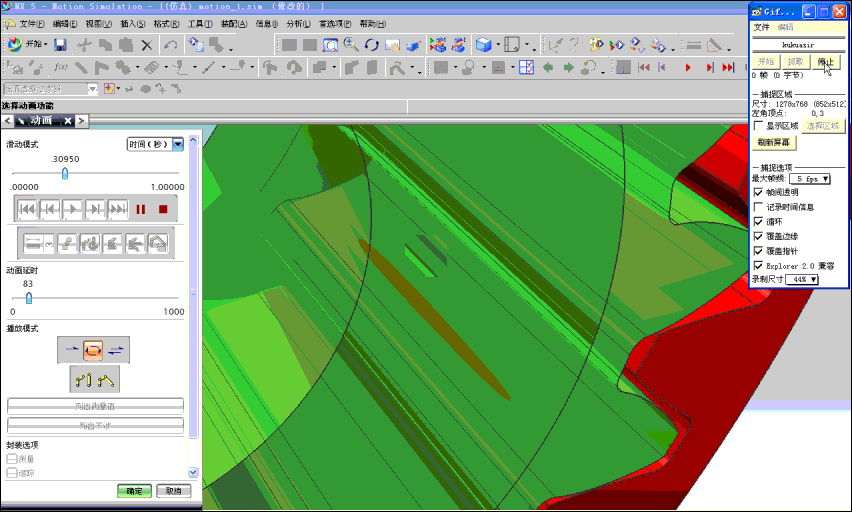Click step-forward button in animation panel
This screenshot has width=852, height=512.
click(95, 209)
